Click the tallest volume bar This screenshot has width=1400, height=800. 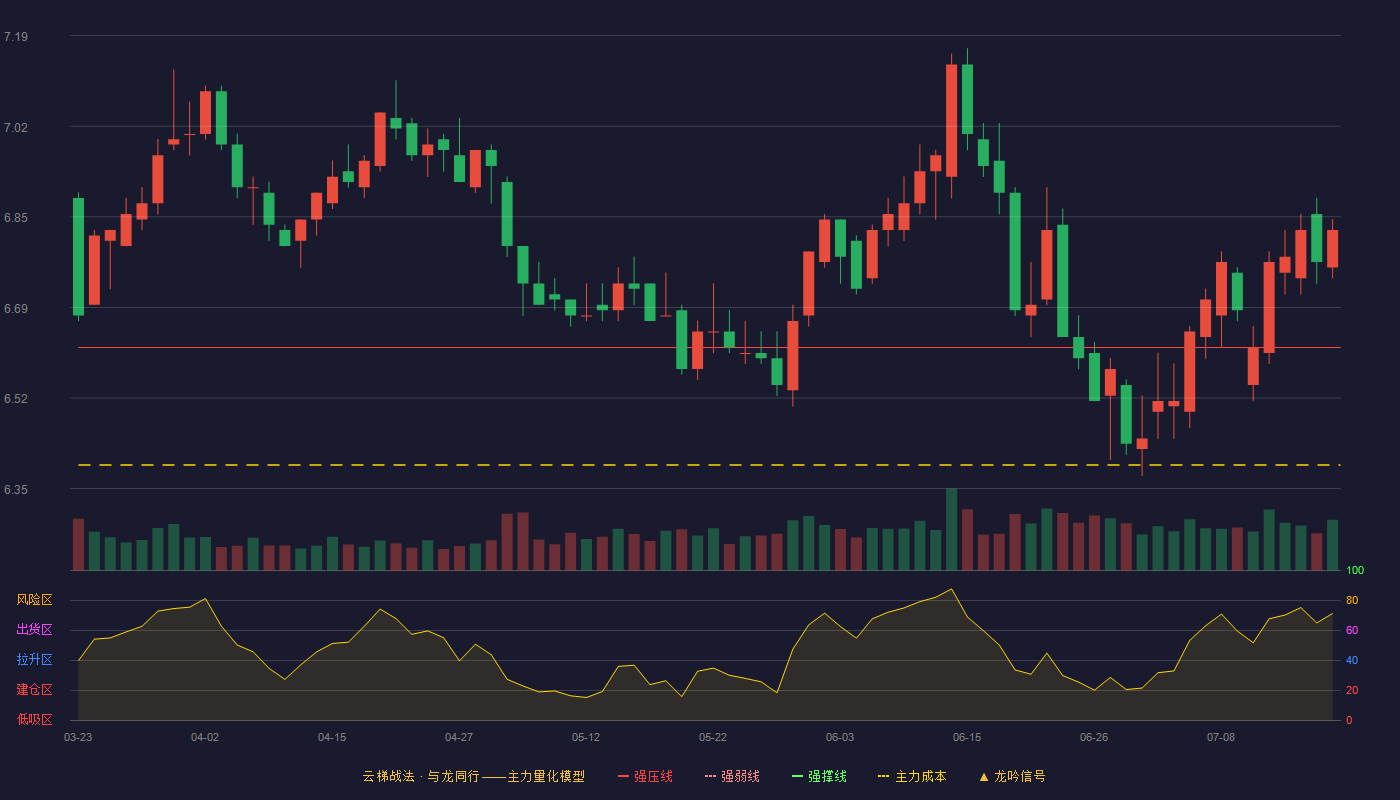[951, 529]
